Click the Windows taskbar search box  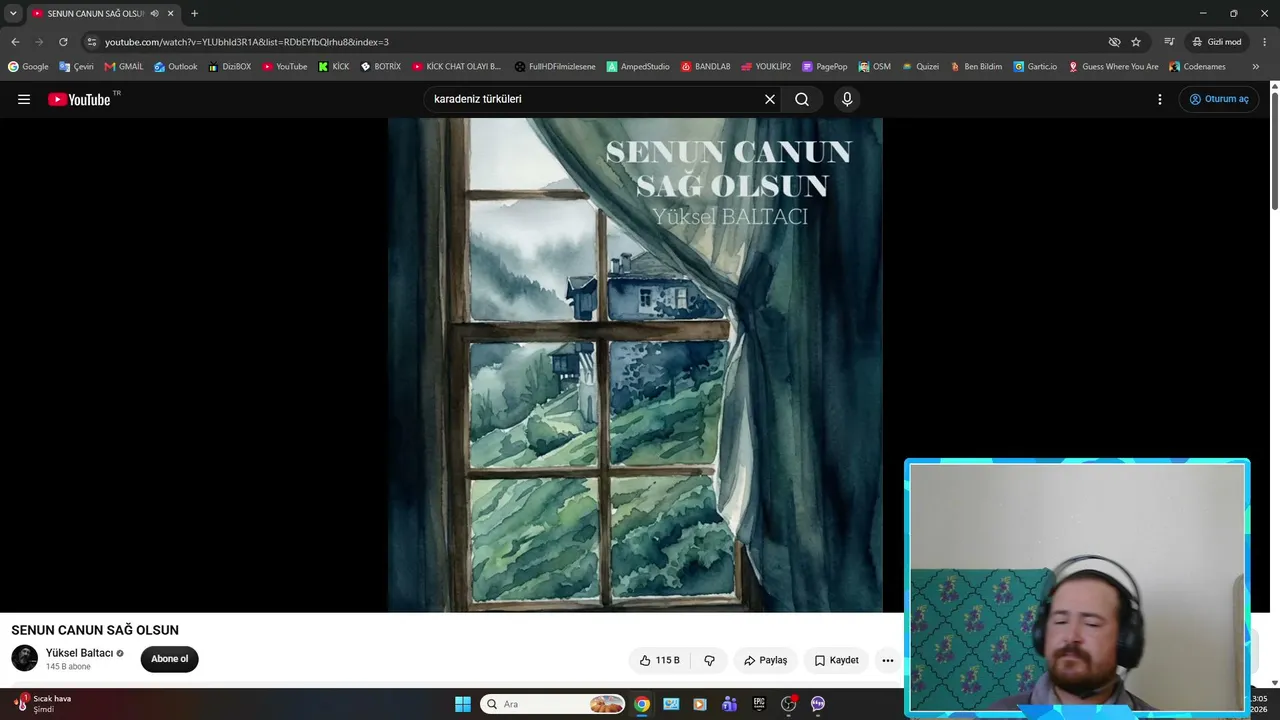(553, 704)
